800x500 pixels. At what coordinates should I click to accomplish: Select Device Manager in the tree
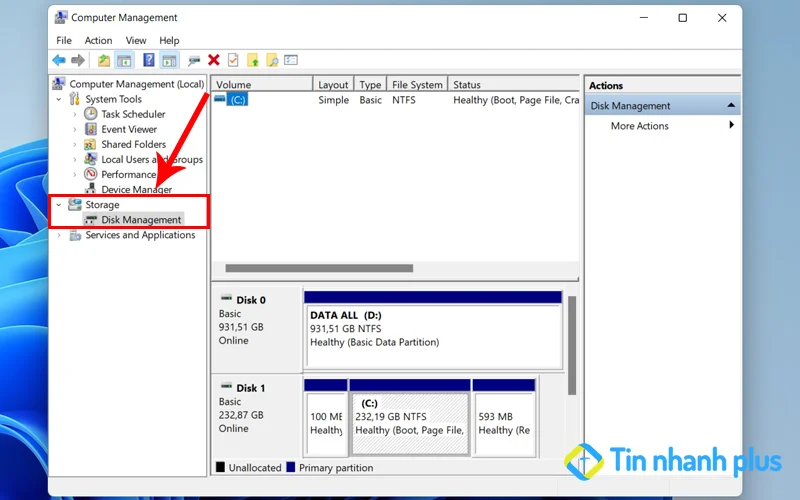pos(136,190)
